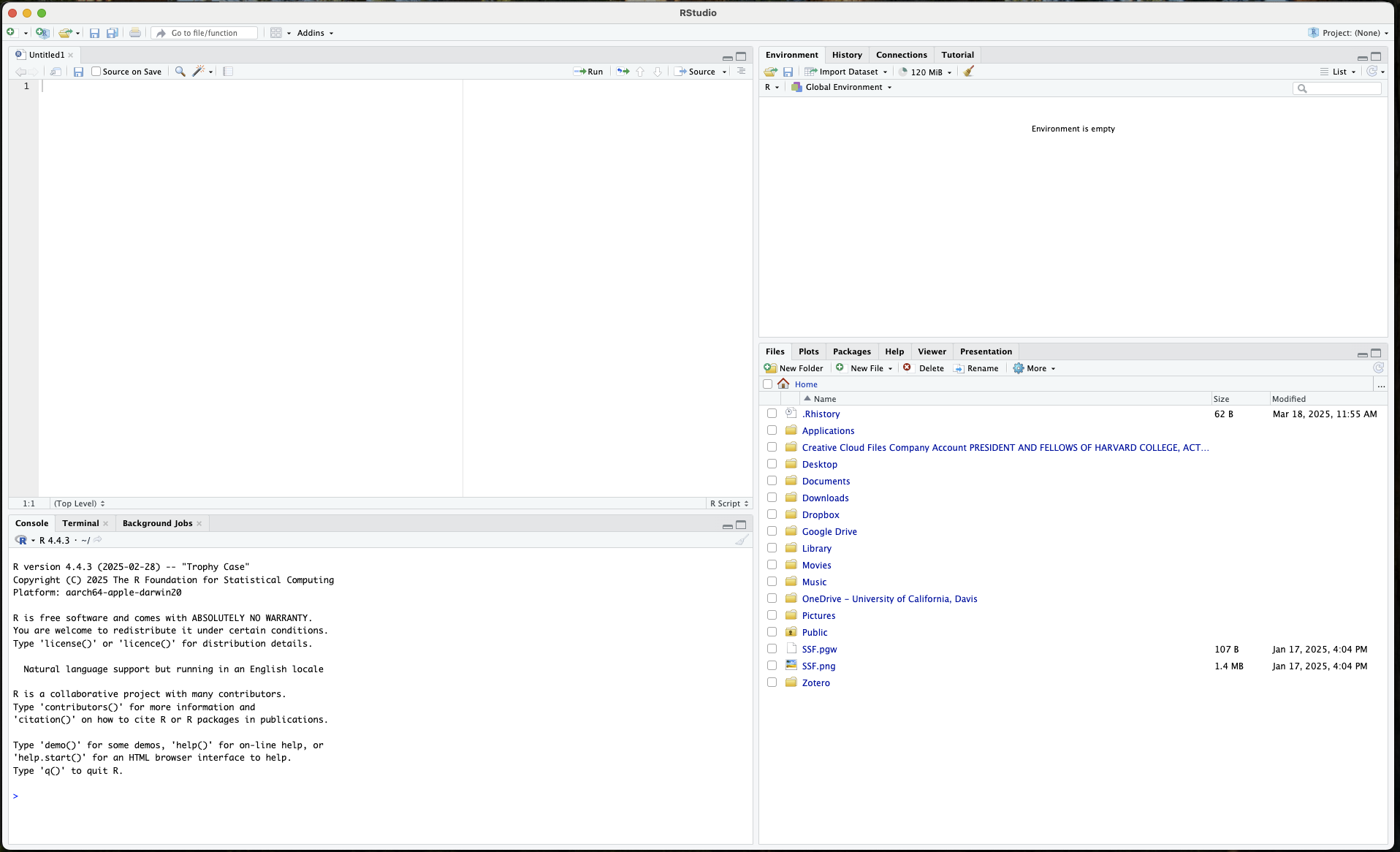The image size is (1400, 852).
Task: Open the Terminal tab
Action: tap(80, 523)
